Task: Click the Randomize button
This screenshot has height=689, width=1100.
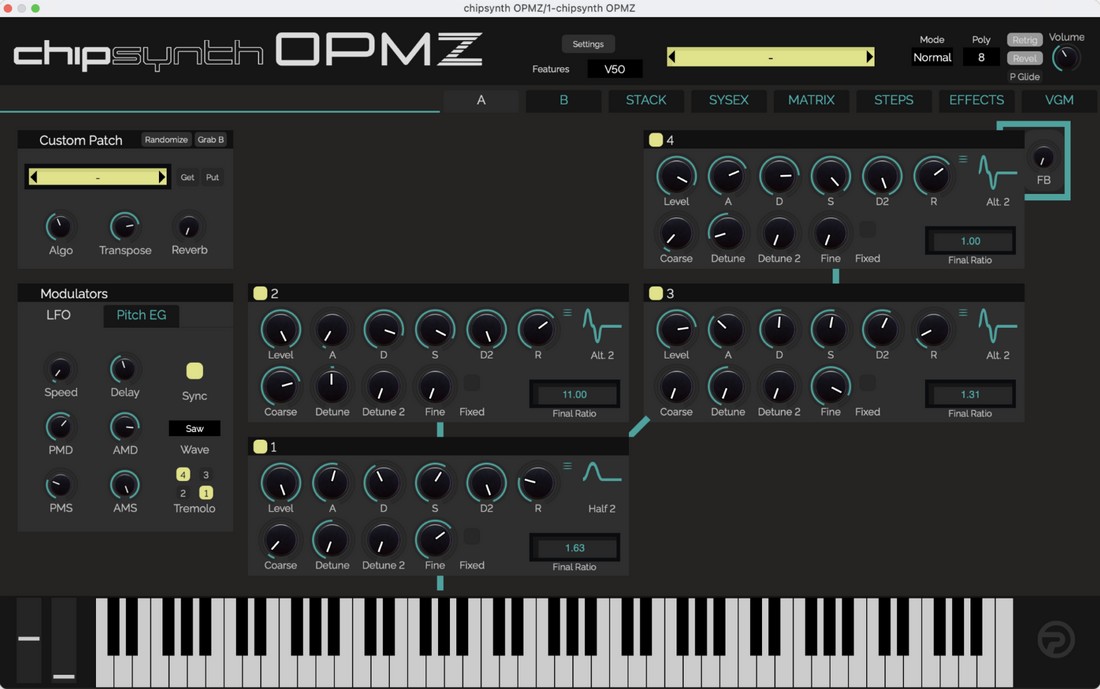Action: [166, 140]
